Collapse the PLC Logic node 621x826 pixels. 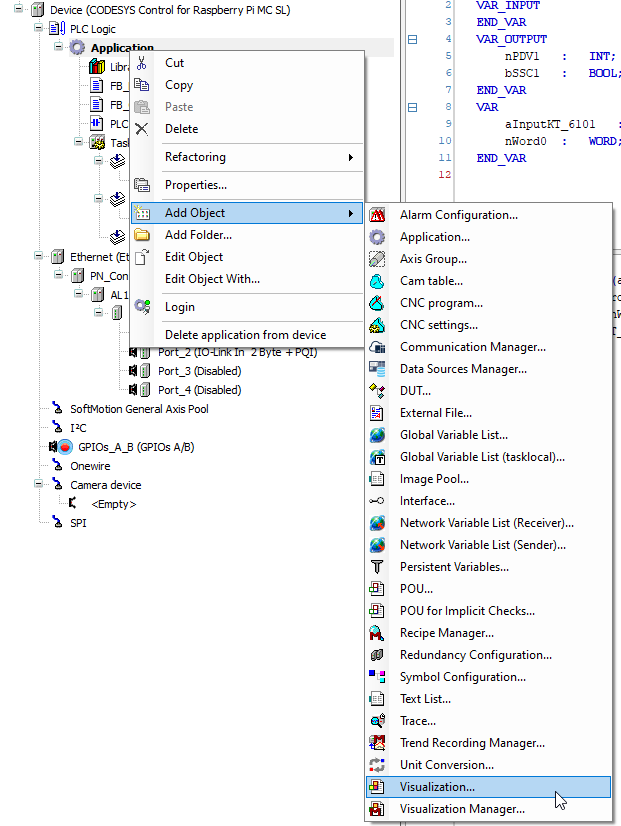pos(38,27)
